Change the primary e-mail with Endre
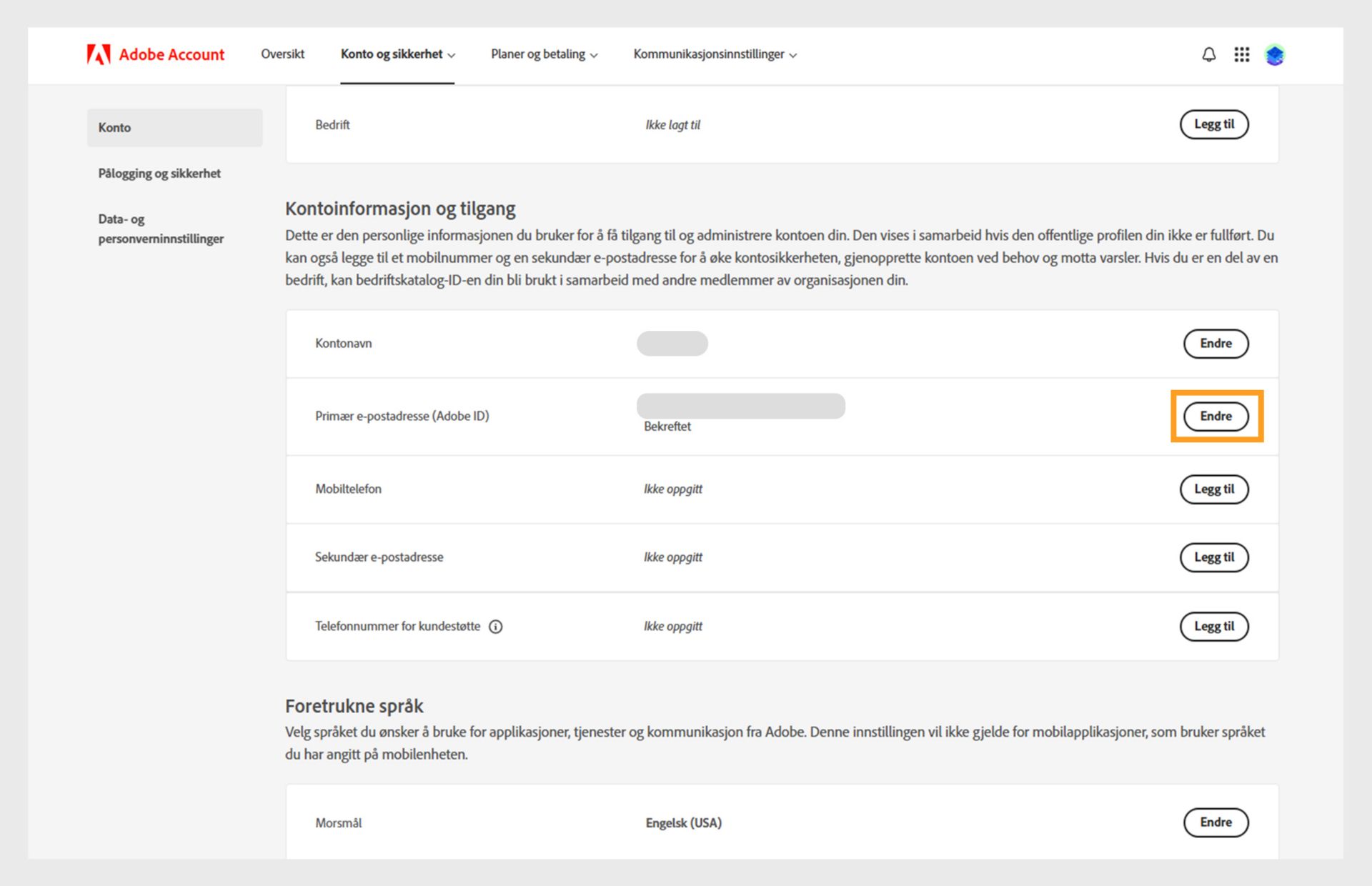Screen dimensions: 1372x886 pos(1216,417)
